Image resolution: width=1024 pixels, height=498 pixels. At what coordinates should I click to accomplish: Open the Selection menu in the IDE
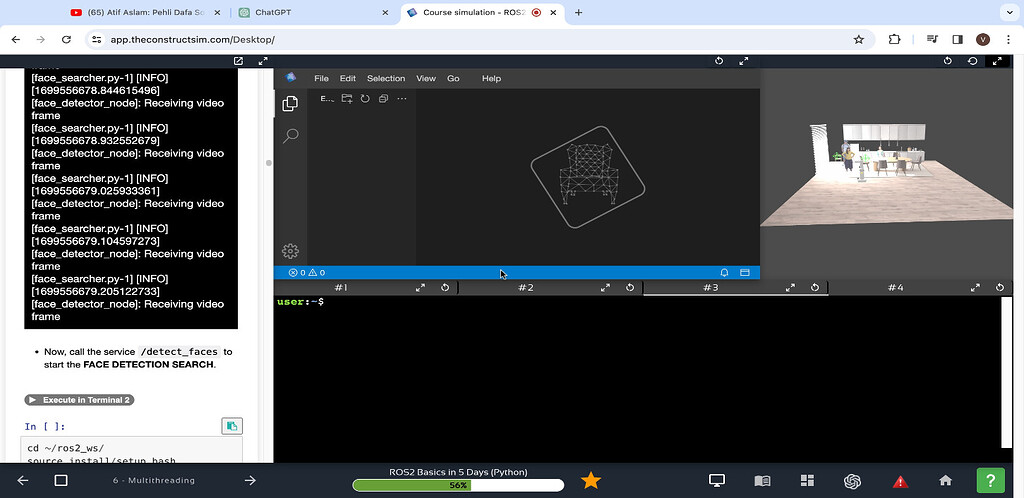(386, 78)
